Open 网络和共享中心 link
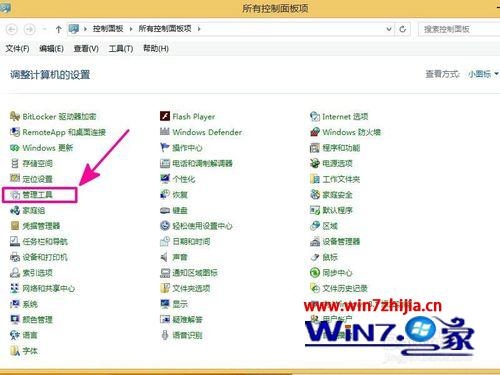The height and width of the screenshot is (375, 500). click(49, 288)
